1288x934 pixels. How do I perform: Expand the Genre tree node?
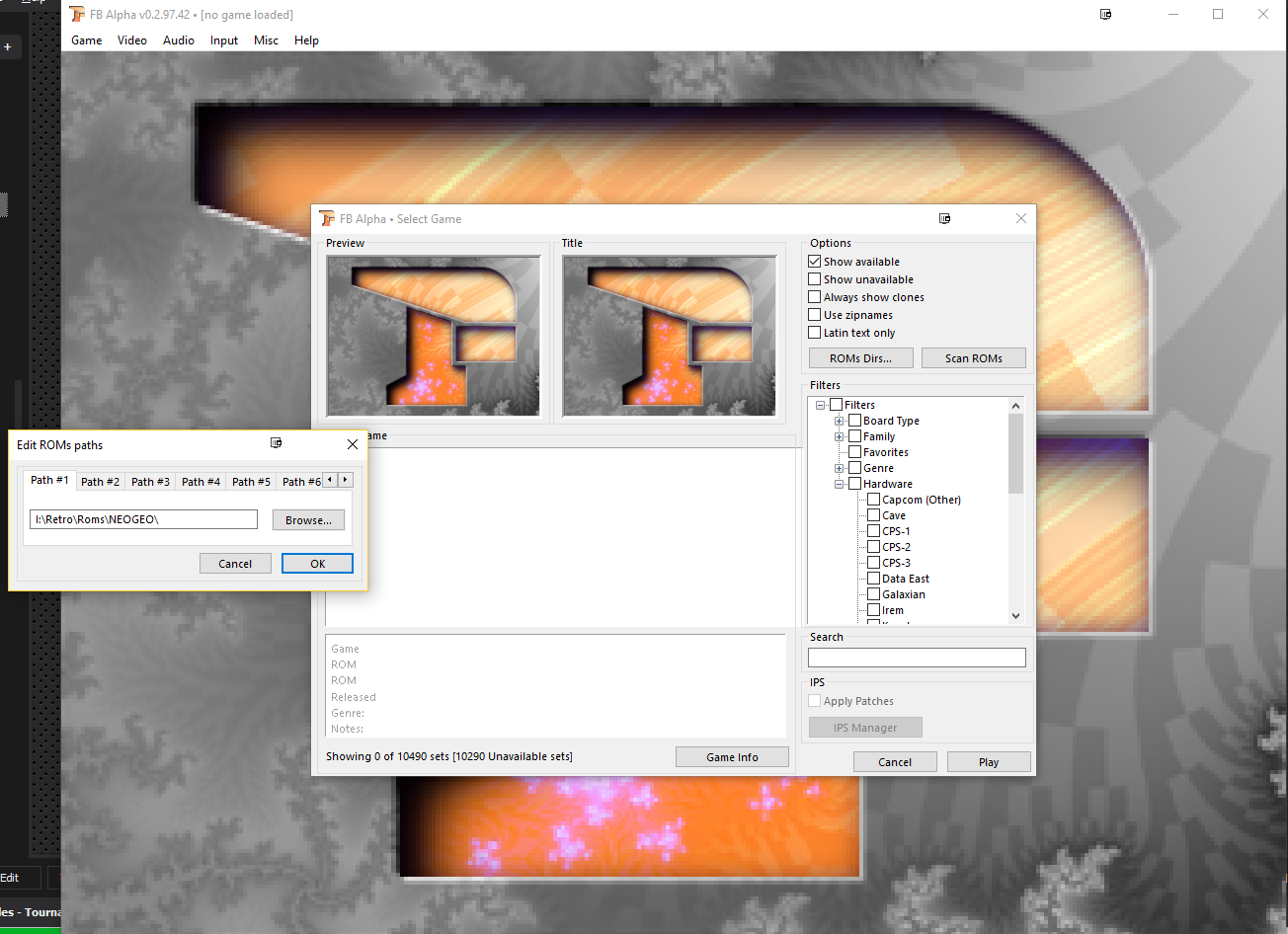point(840,468)
